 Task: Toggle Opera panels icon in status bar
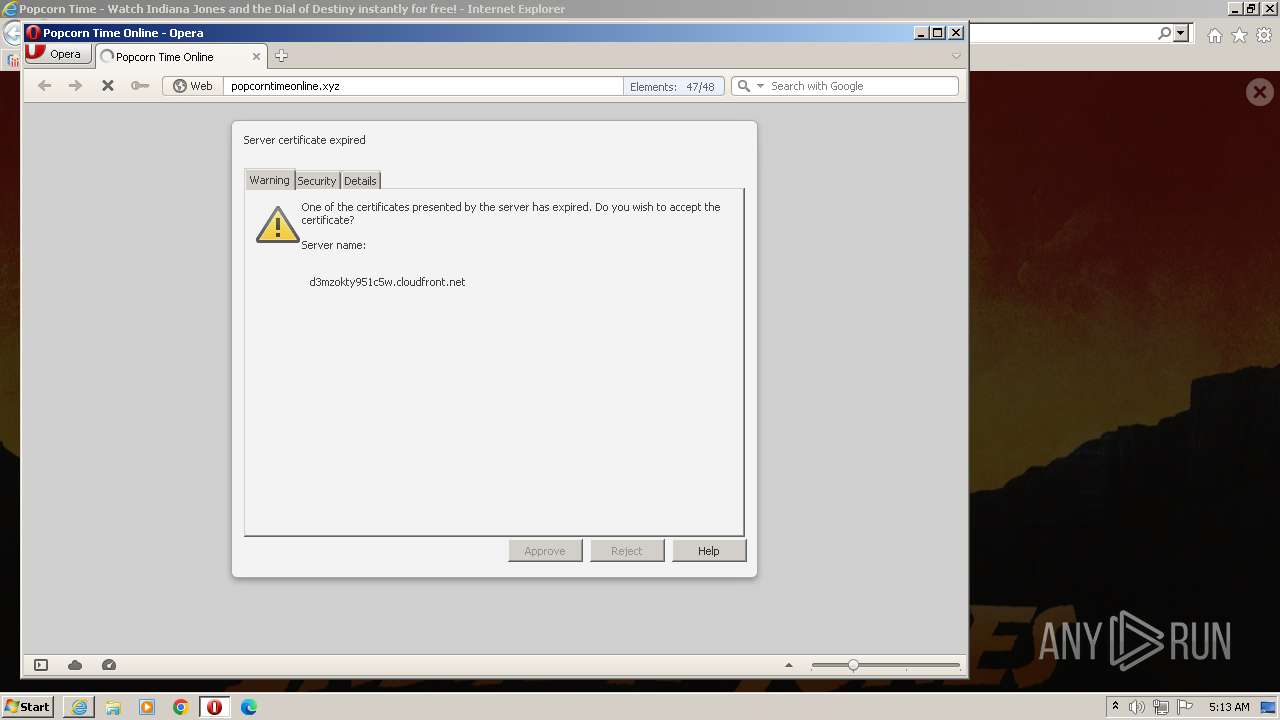(41, 665)
